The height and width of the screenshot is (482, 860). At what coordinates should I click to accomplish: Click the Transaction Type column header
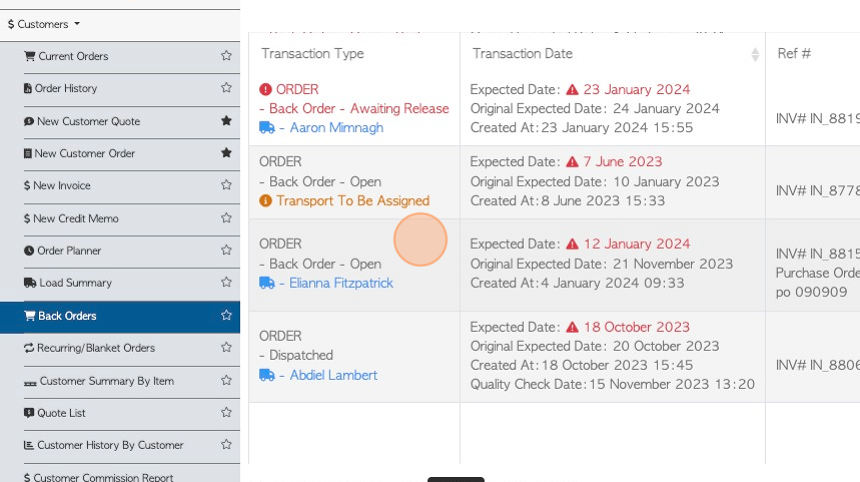tap(312, 54)
